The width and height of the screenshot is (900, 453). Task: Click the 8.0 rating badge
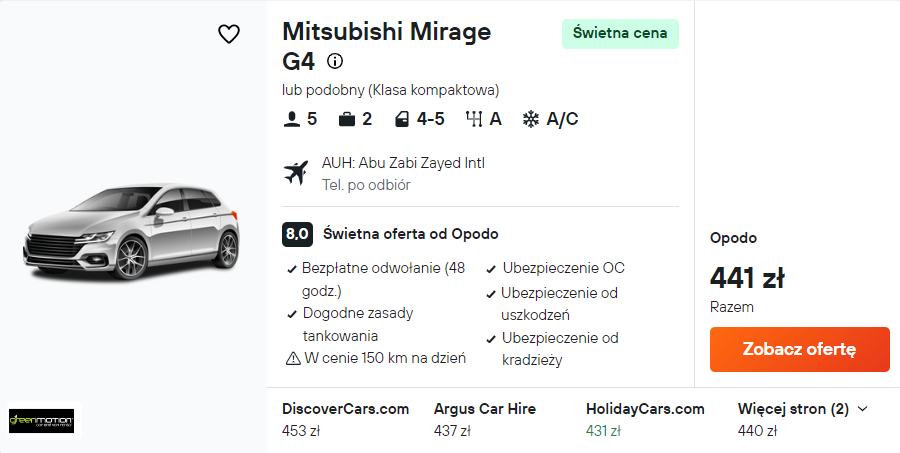click(297, 234)
